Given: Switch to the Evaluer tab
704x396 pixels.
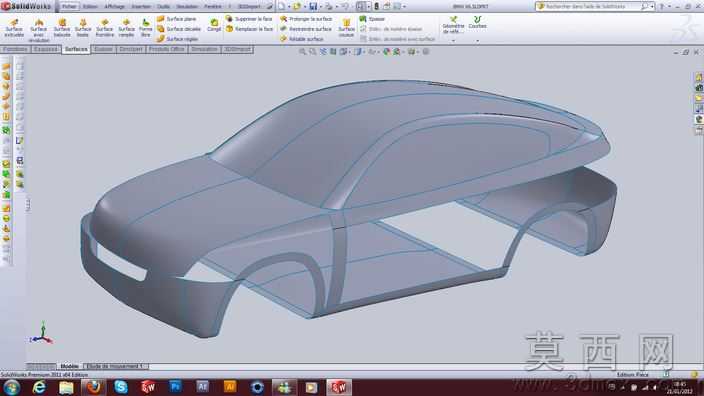Looking at the screenshot, I should click(103, 49).
